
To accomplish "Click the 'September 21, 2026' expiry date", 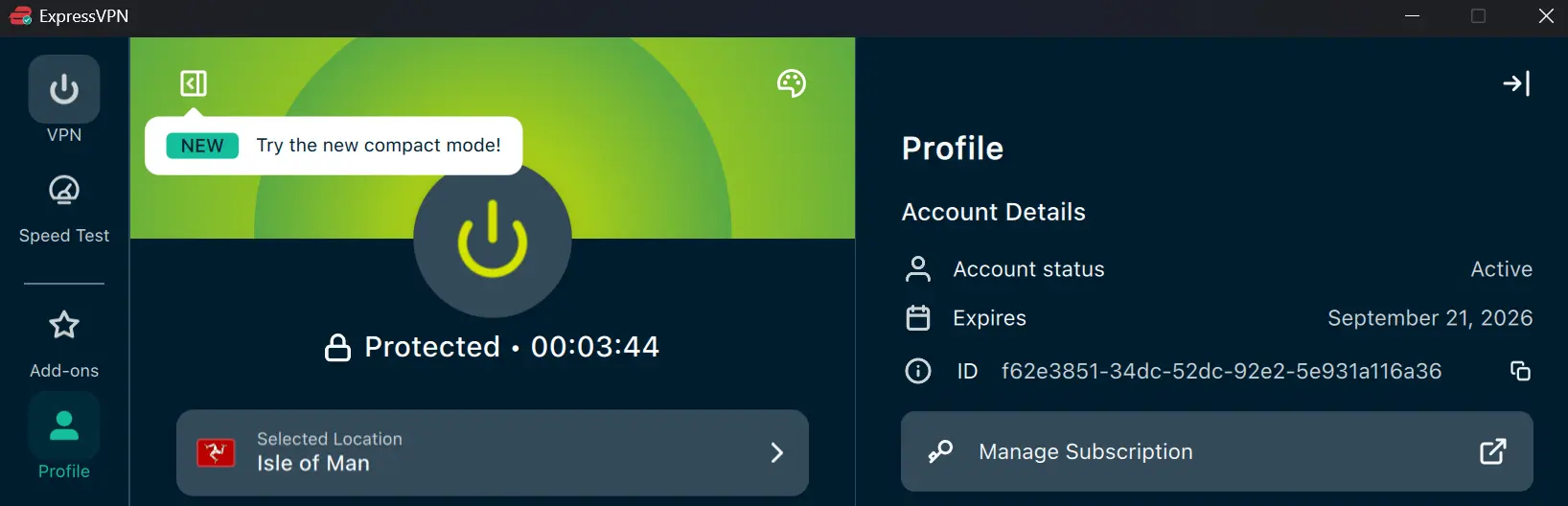I will [1430, 318].
